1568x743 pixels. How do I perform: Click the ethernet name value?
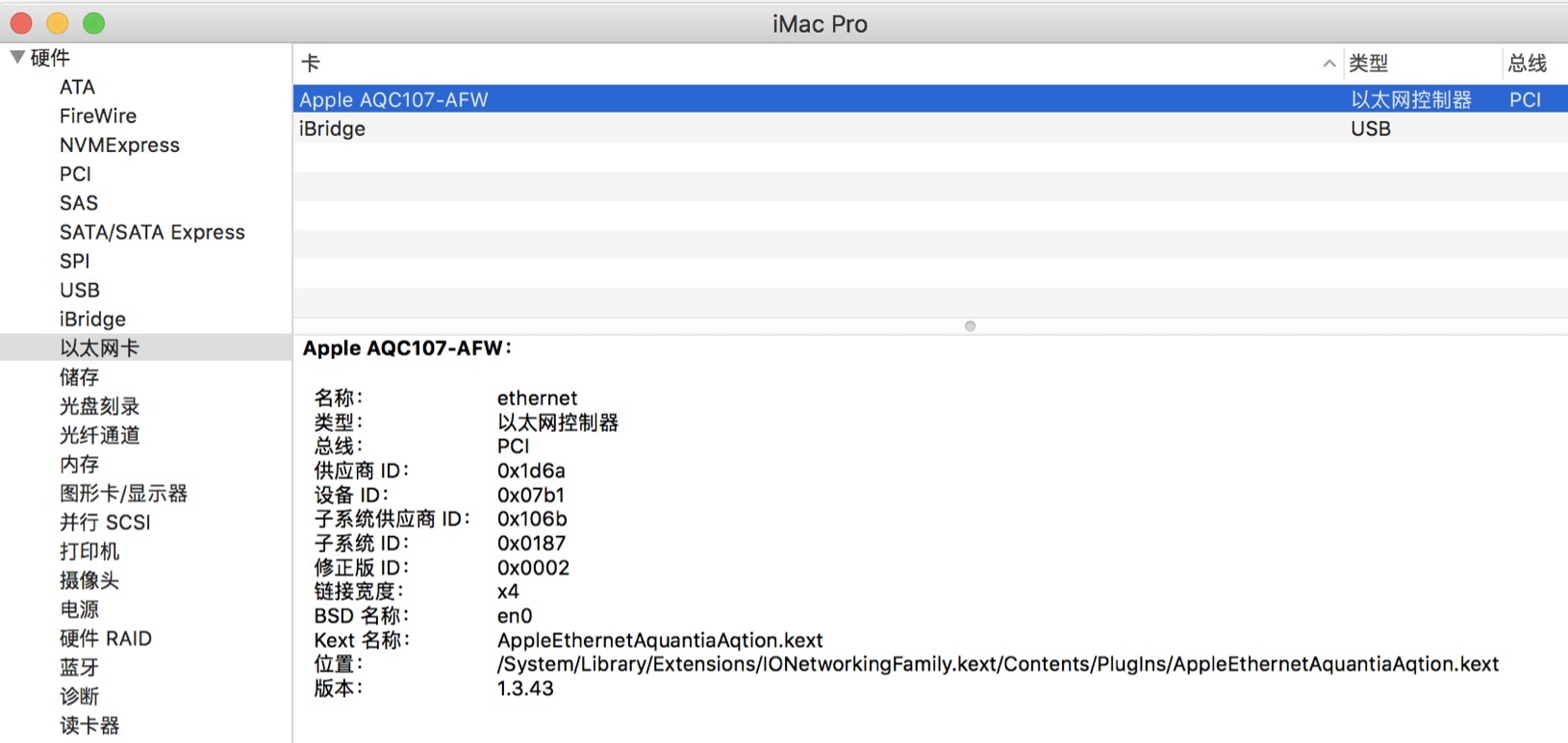[x=537, y=398]
